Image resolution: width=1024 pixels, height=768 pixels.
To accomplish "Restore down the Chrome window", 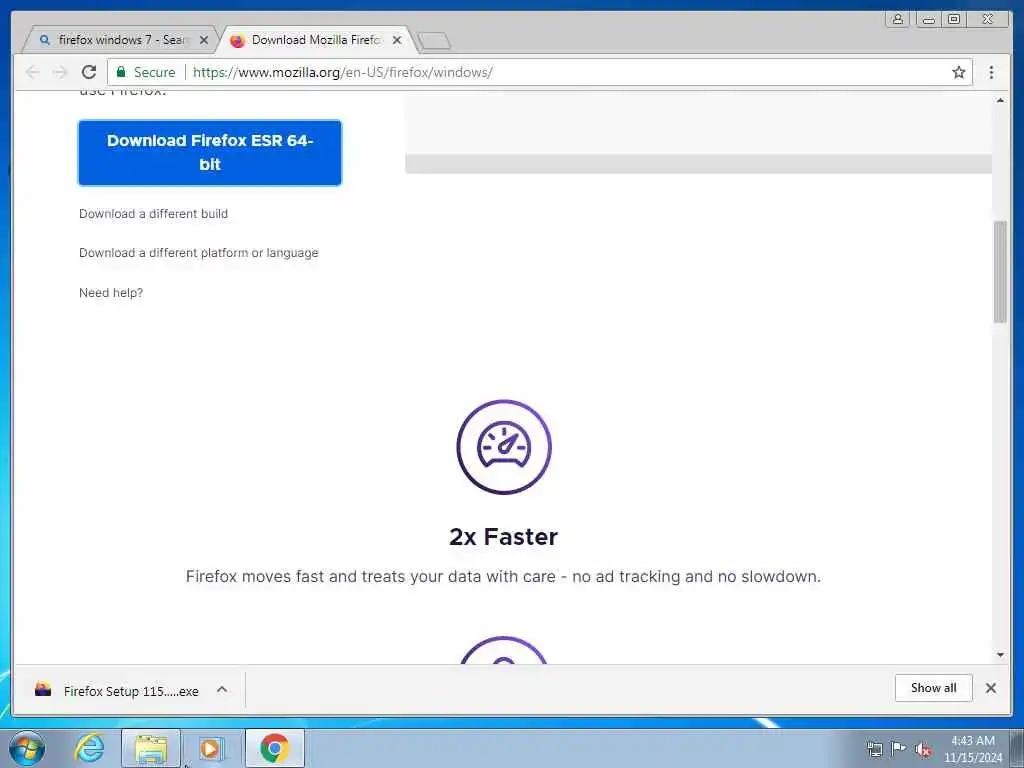I will click(x=953, y=19).
